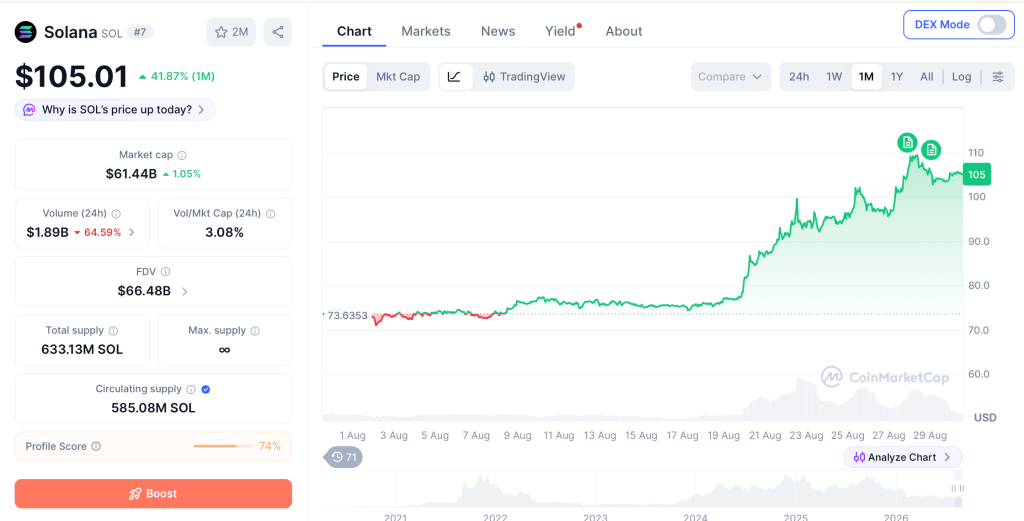This screenshot has width=1024, height=521.
Task: Select 1Y time range
Action: pyautogui.click(x=897, y=76)
